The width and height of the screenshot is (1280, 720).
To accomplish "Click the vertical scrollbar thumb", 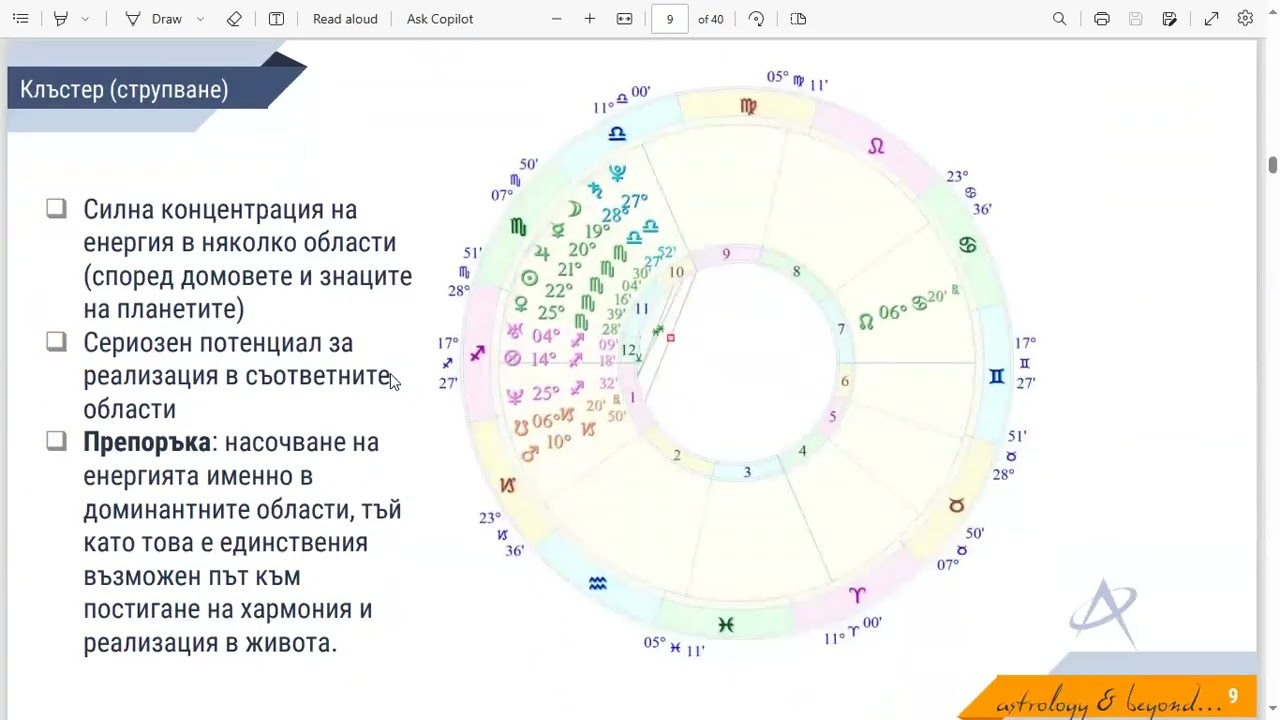I will [x=1273, y=165].
